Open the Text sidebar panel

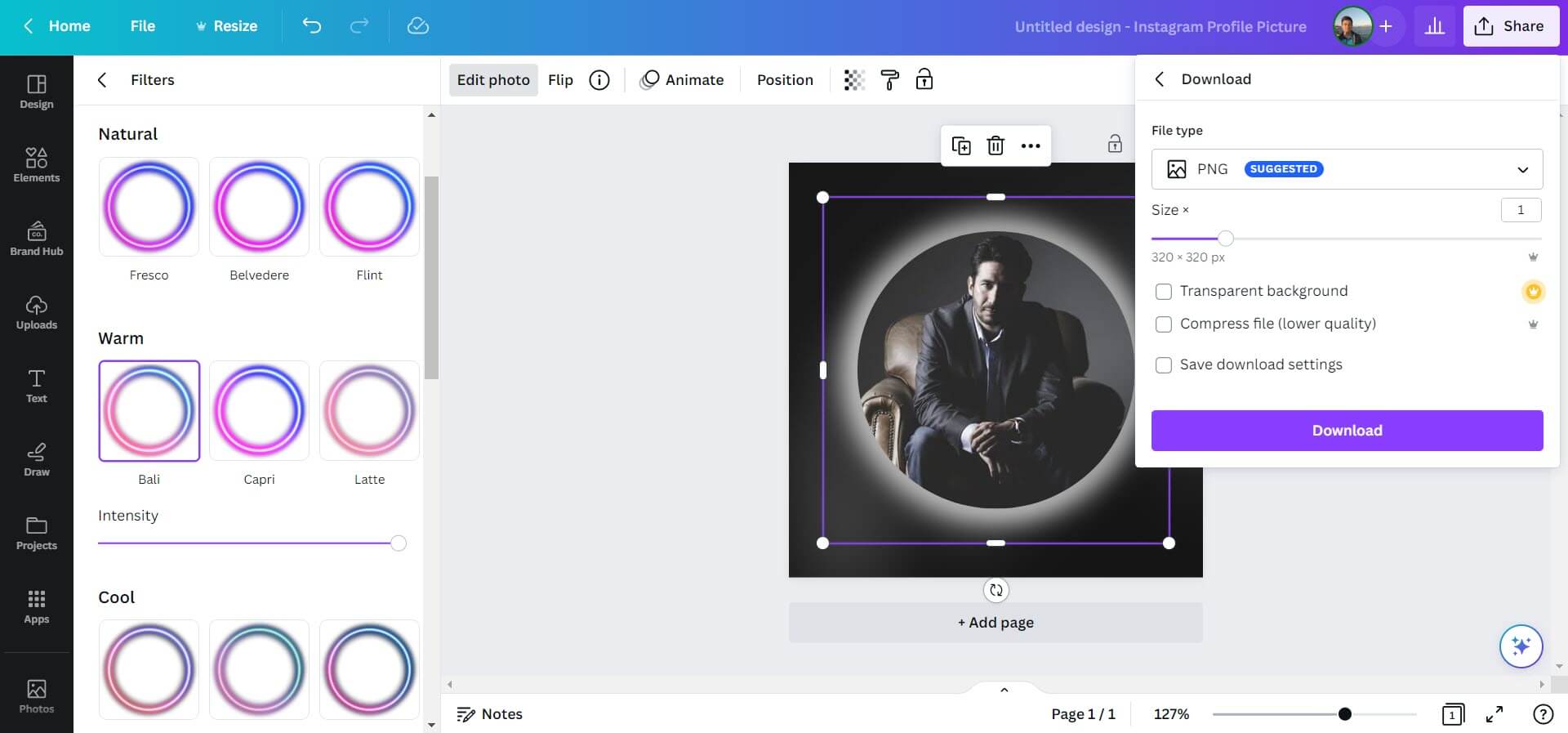[37, 387]
